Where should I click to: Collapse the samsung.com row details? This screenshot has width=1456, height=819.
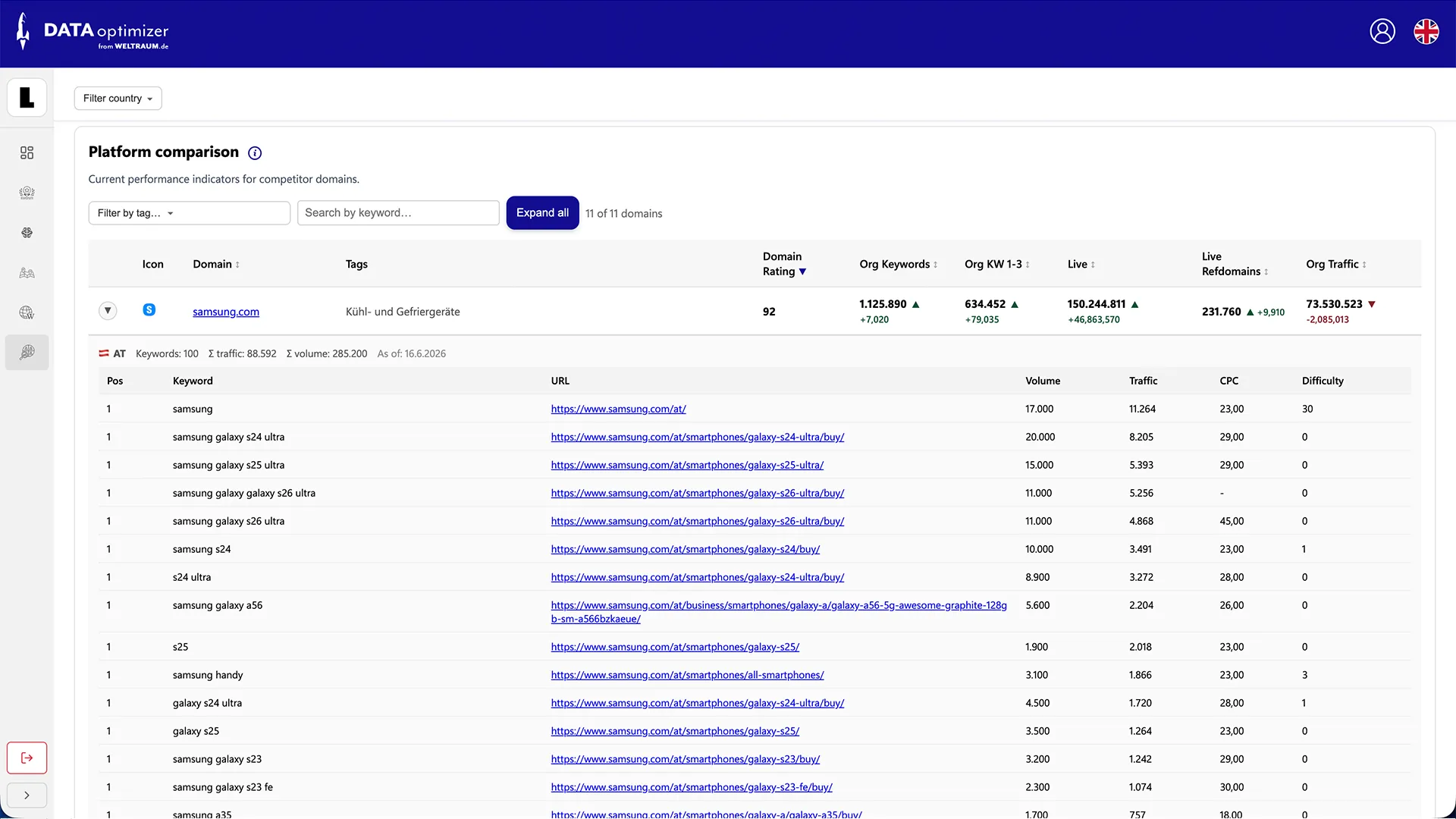[108, 310]
